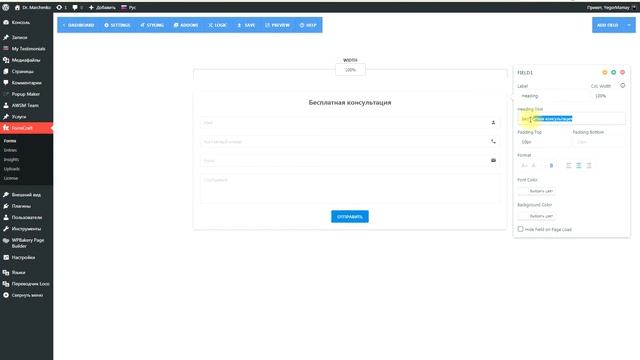Open WPBakery Page Builder menu item

tap(27, 243)
